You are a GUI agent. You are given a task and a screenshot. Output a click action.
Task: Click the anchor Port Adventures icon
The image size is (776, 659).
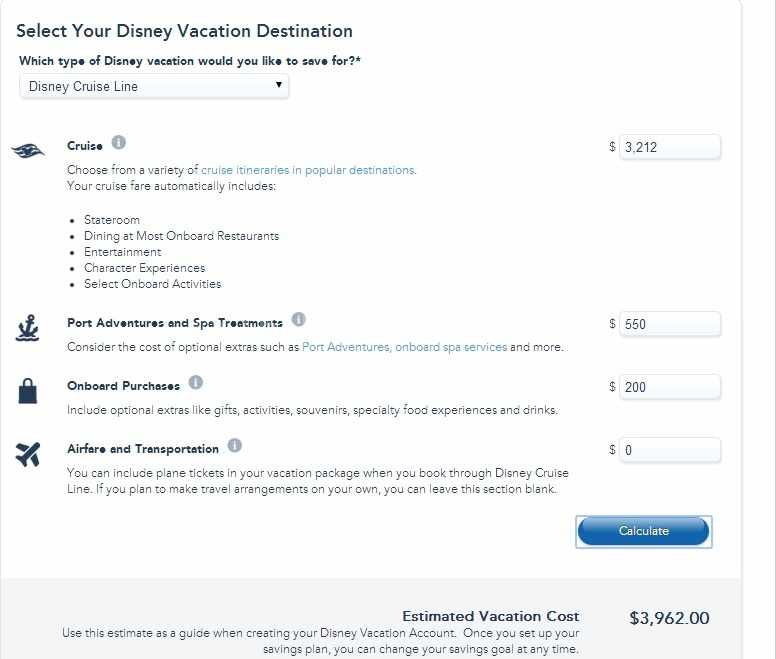point(27,328)
